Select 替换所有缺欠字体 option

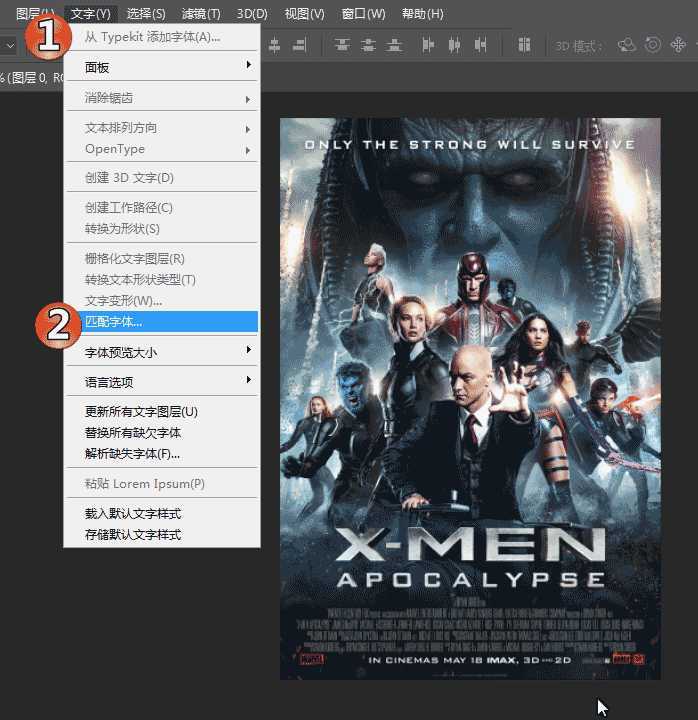pyautogui.click(x=161, y=433)
